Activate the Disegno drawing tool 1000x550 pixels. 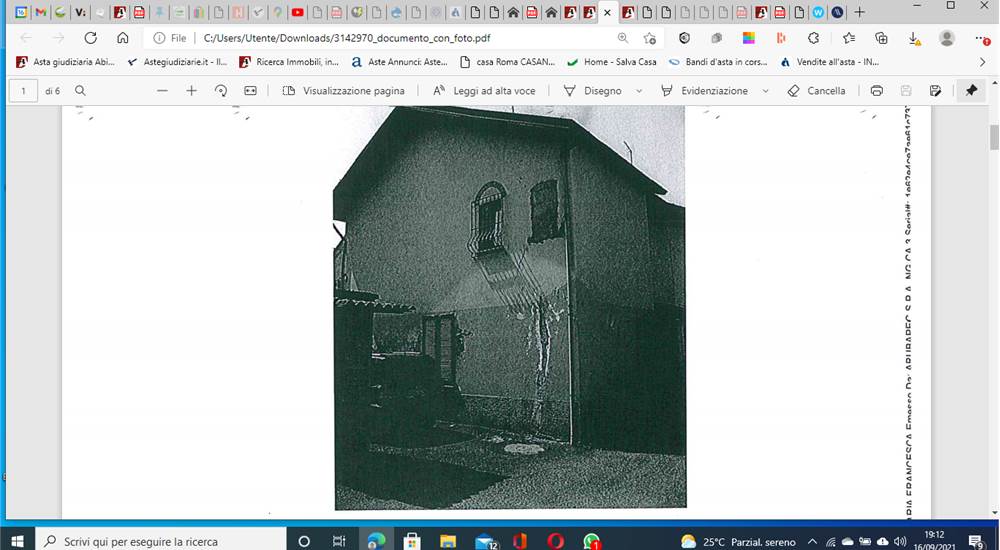pyautogui.click(x=592, y=91)
